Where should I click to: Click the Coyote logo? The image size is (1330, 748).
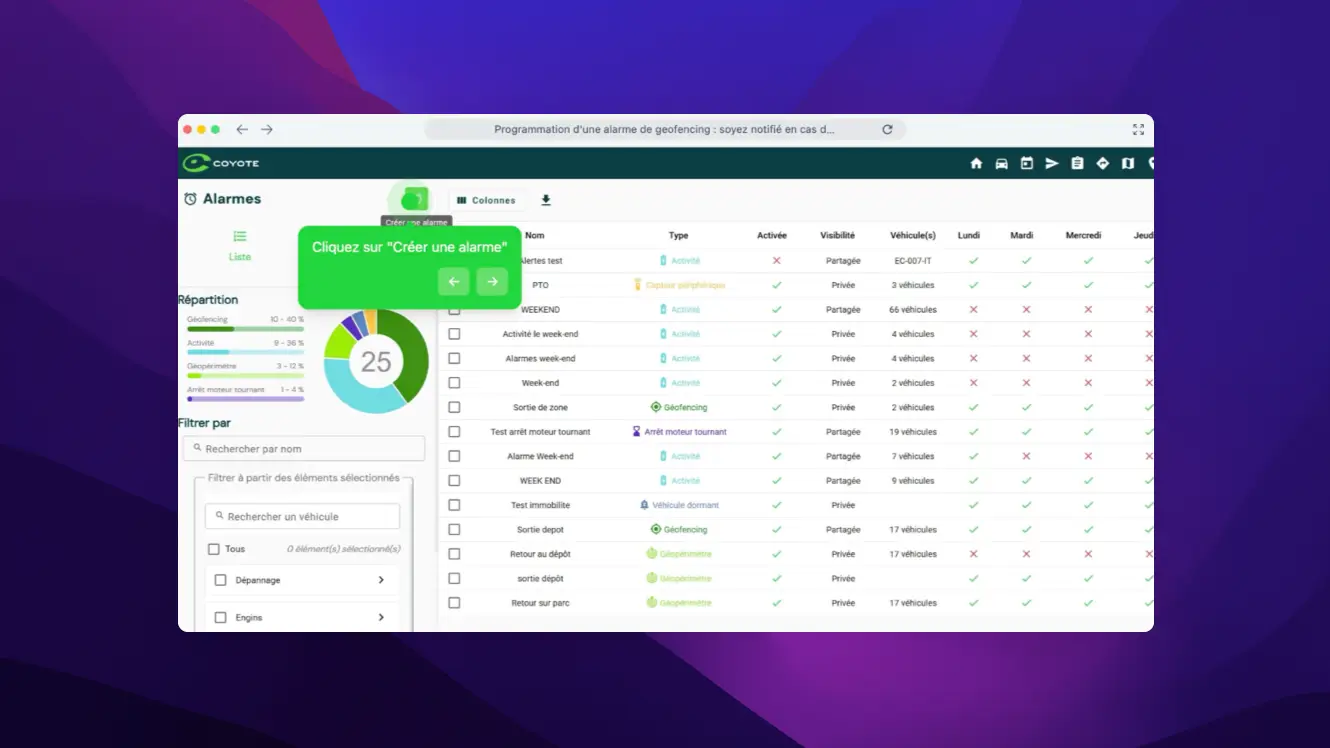tap(221, 163)
